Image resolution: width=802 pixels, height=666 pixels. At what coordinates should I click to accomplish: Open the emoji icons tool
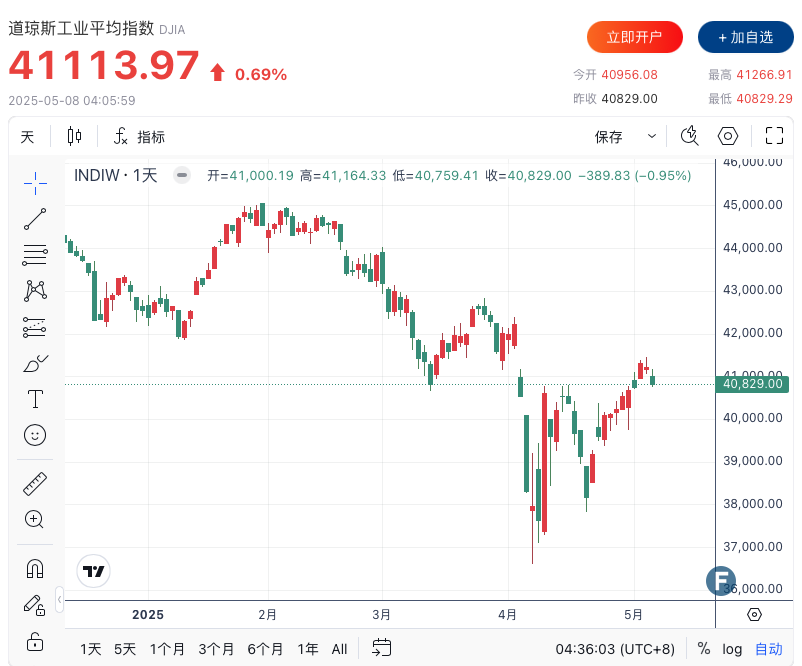(35, 435)
